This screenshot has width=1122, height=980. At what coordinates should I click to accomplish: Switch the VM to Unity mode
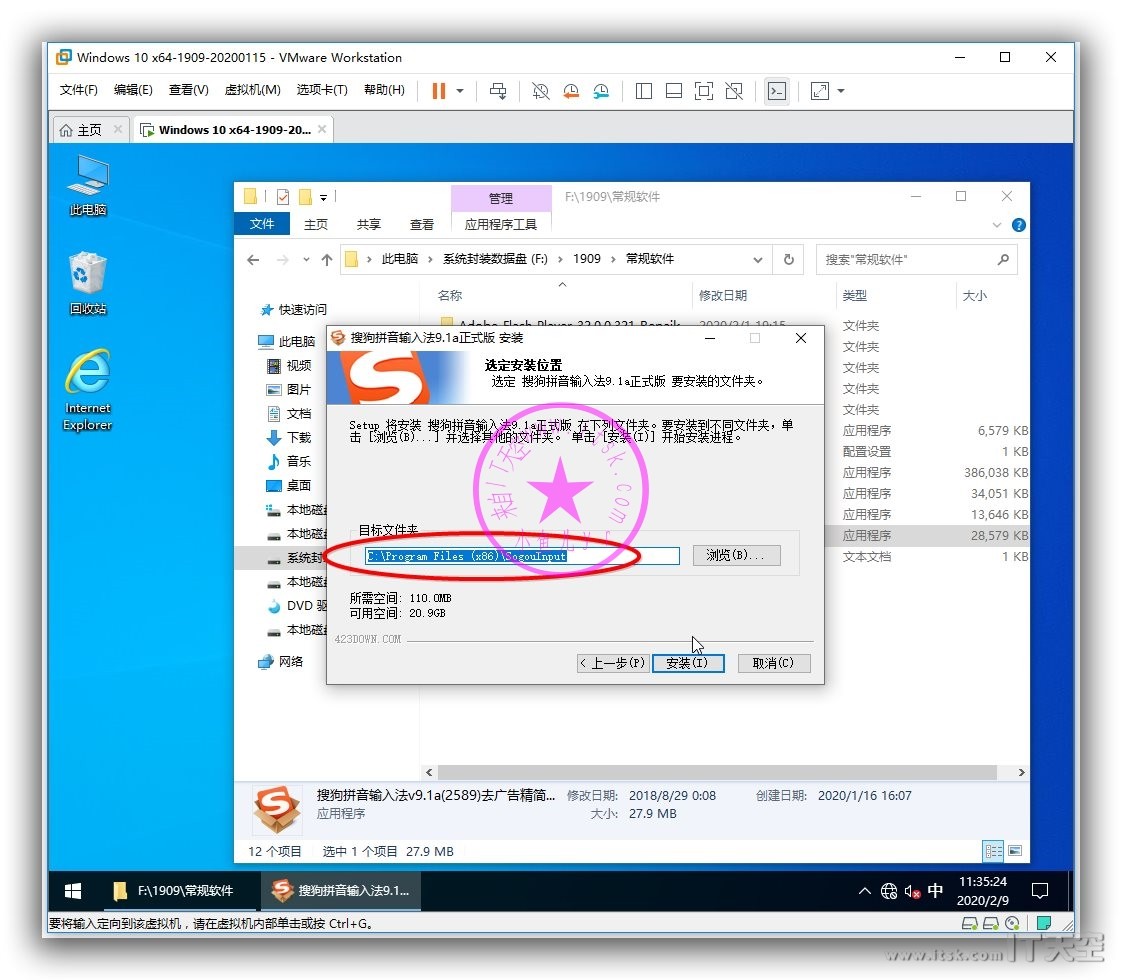tap(734, 91)
